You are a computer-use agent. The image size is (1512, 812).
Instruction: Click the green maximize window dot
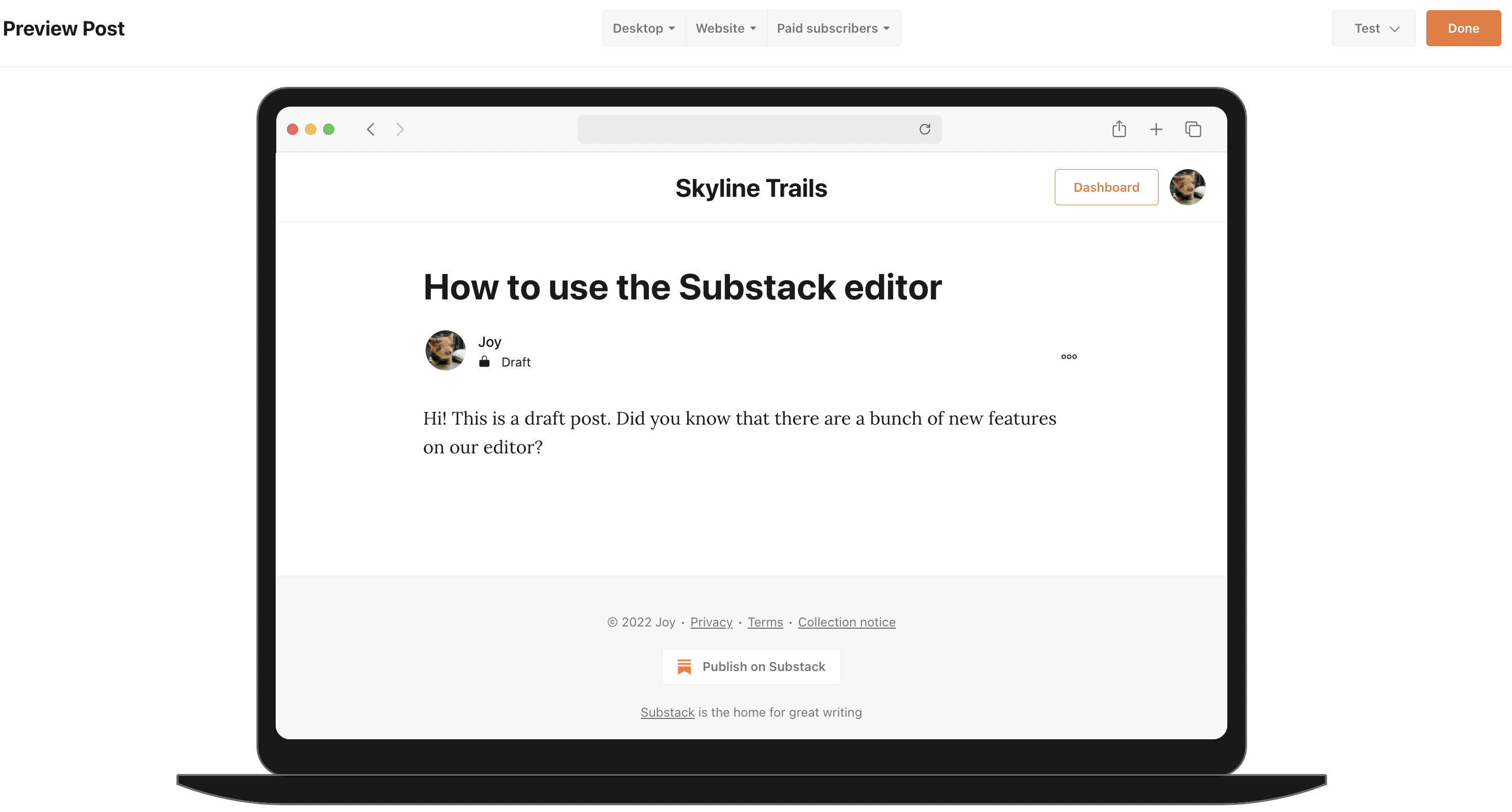point(329,129)
